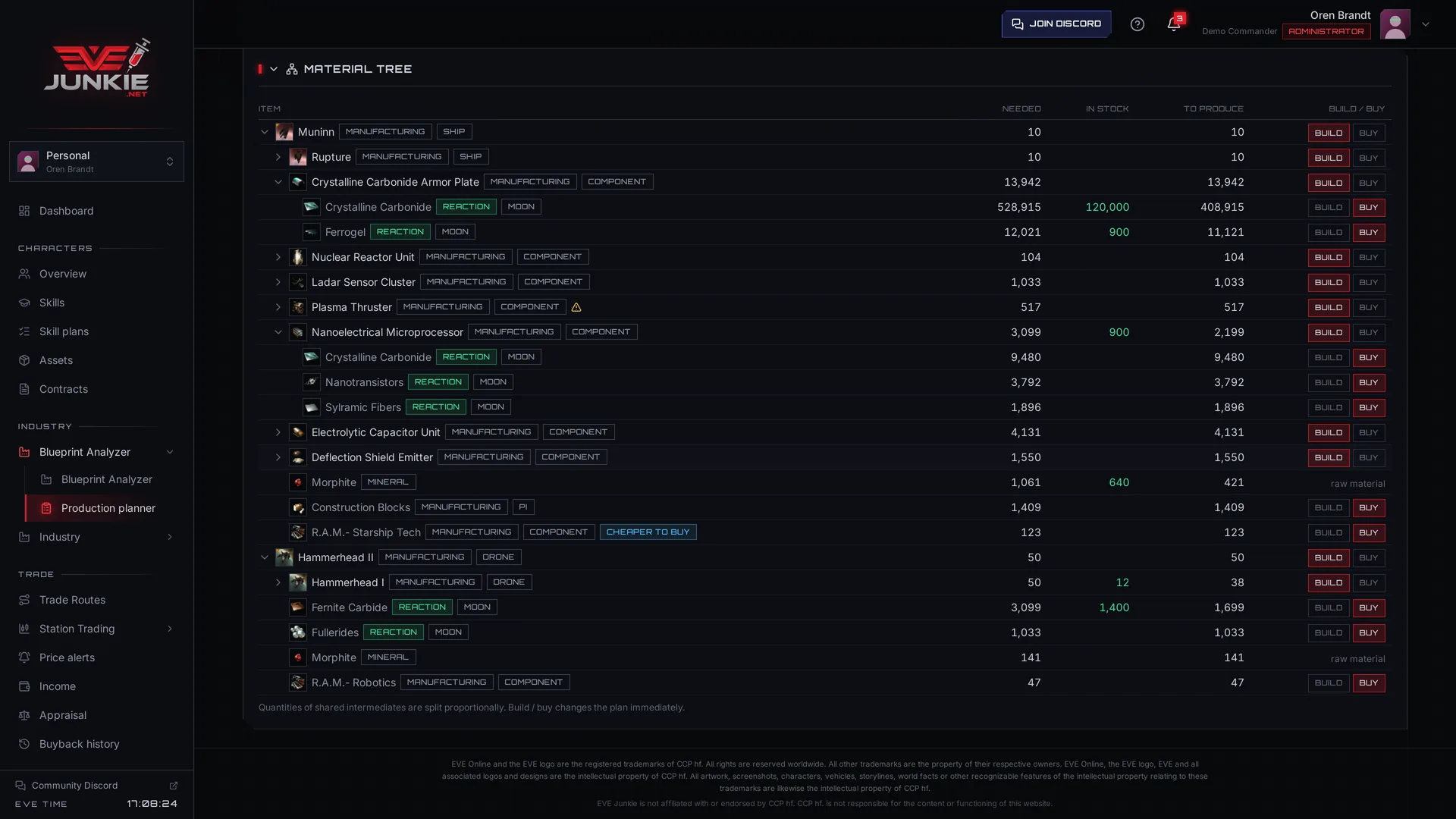Image resolution: width=1456 pixels, height=819 pixels.
Task: Click the Skills sidebar icon
Action: click(24, 303)
